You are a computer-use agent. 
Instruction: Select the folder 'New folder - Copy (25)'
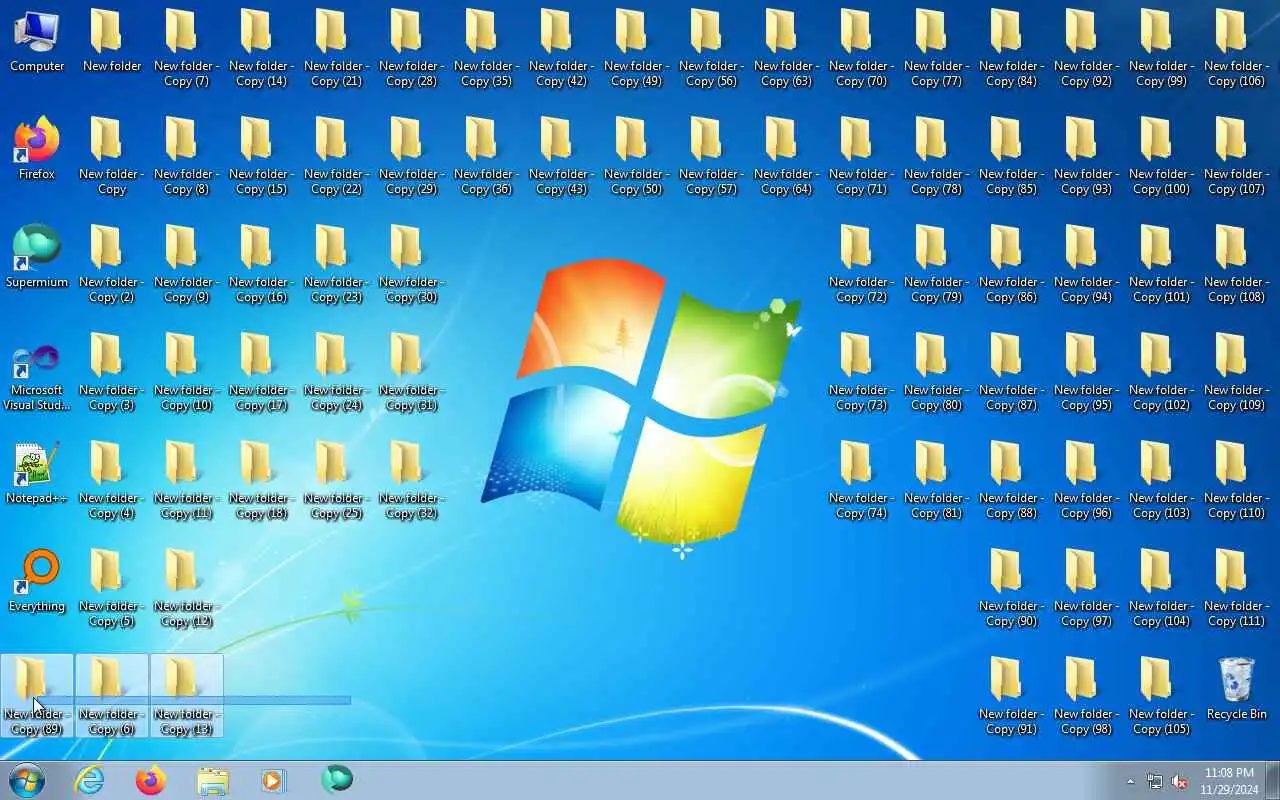point(337,480)
